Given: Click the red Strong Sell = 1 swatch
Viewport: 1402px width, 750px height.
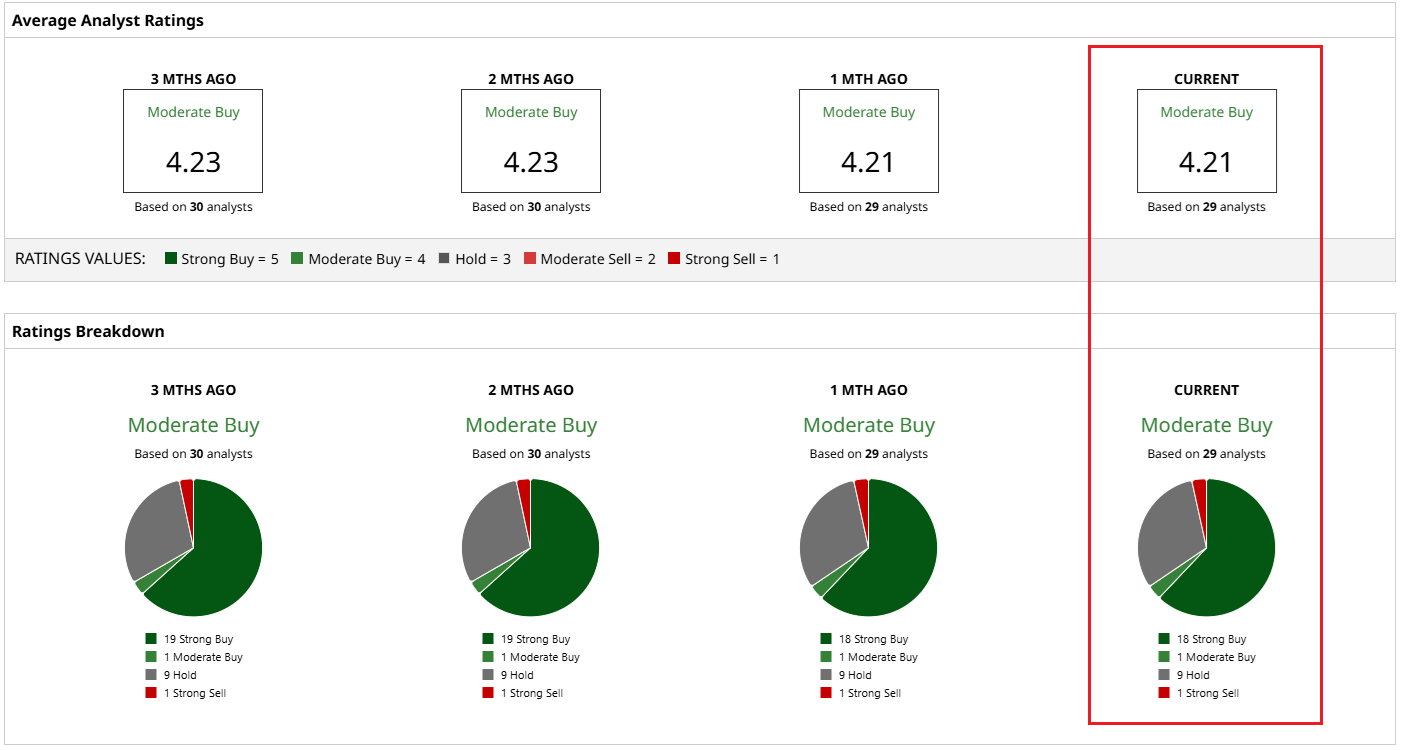Looking at the screenshot, I should 674,259.
